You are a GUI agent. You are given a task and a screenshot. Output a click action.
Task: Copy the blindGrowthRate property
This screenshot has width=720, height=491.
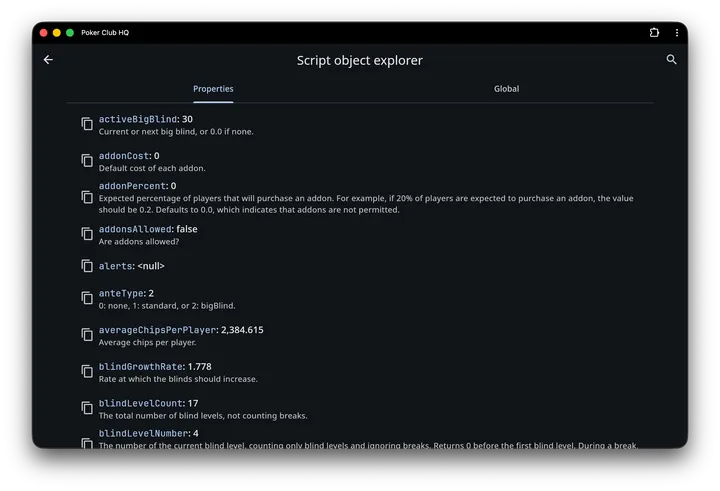(x=87, y=372)
